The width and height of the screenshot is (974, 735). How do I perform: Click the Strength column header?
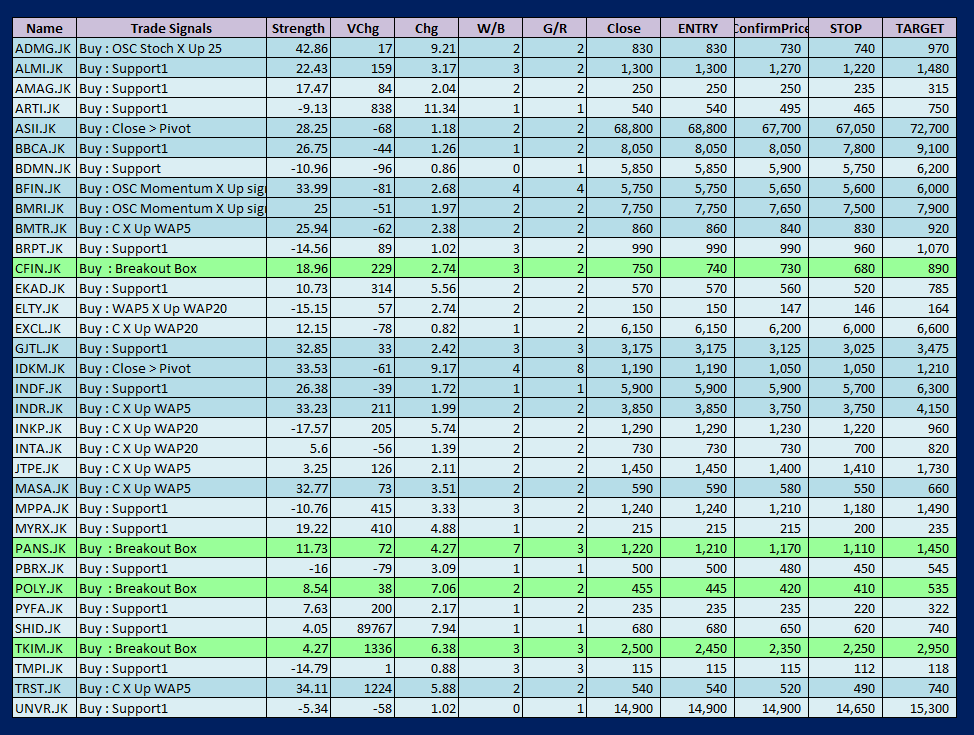298,29
